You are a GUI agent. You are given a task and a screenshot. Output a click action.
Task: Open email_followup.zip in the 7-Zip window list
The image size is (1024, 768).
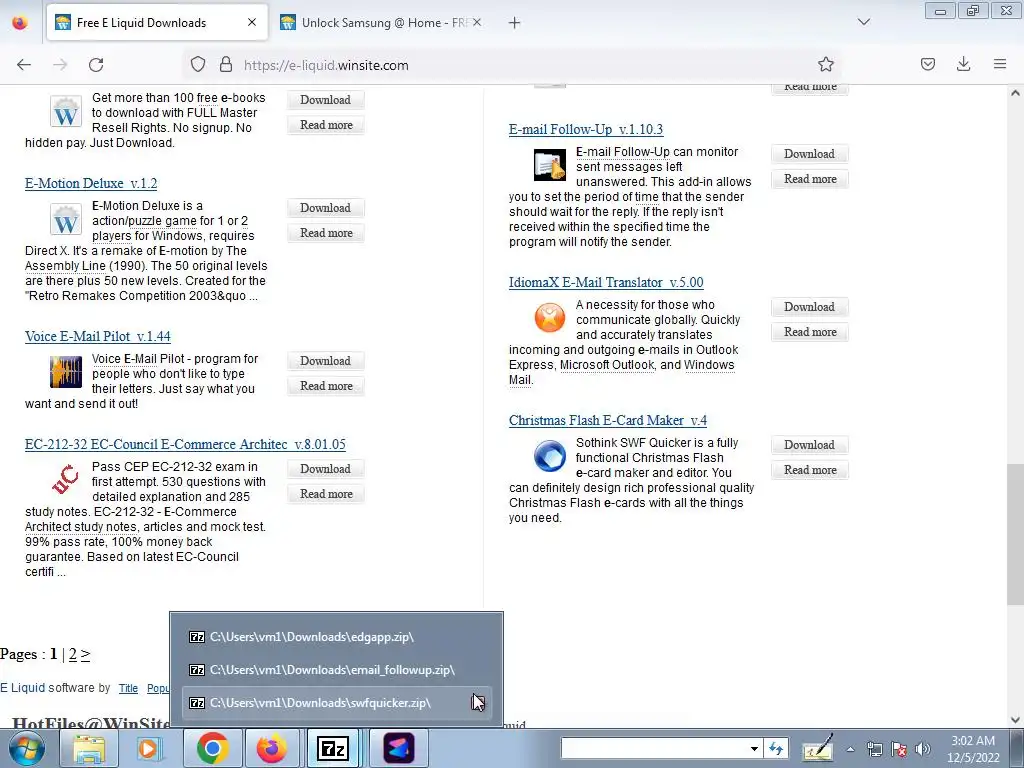coord(336,670)
